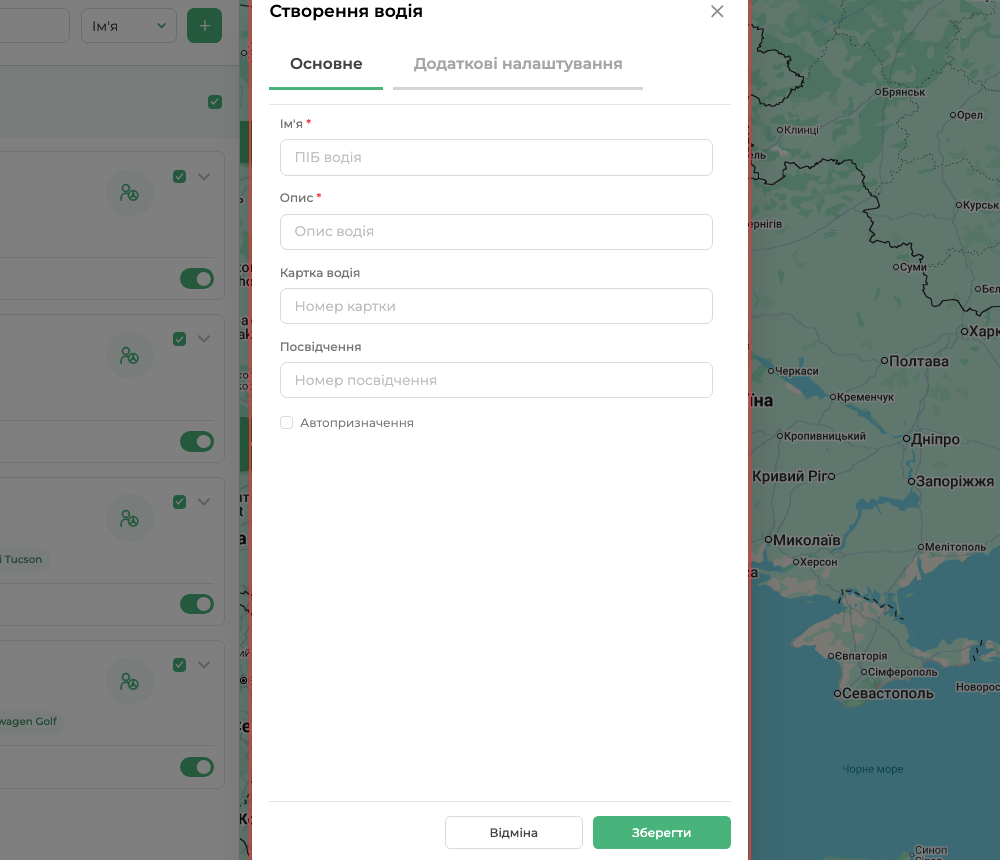Click Орел on the map
This screenshot has width=1000, height=860.
[970, 115]
